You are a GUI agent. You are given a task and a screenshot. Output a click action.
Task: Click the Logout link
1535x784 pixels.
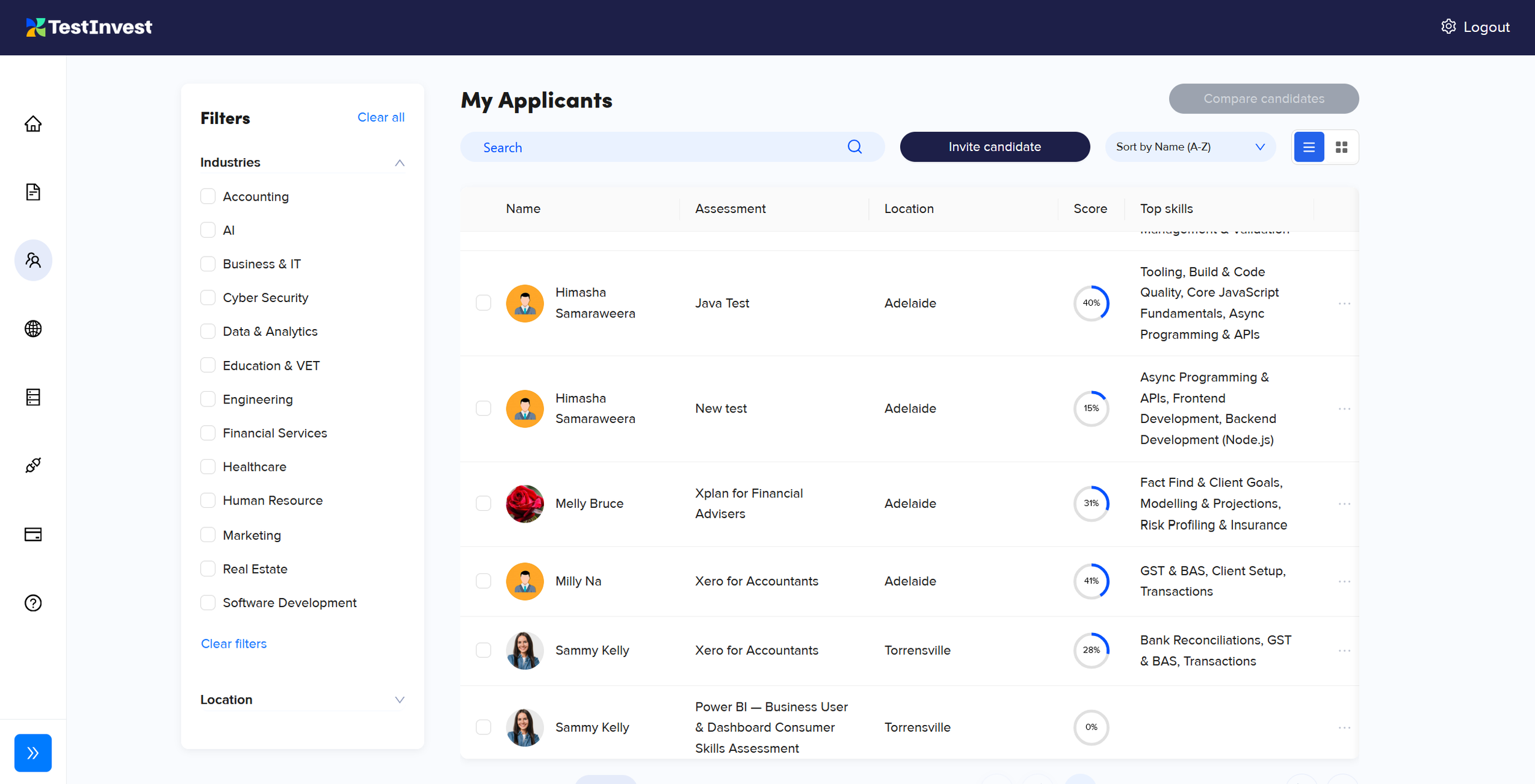coord(1486,27)
